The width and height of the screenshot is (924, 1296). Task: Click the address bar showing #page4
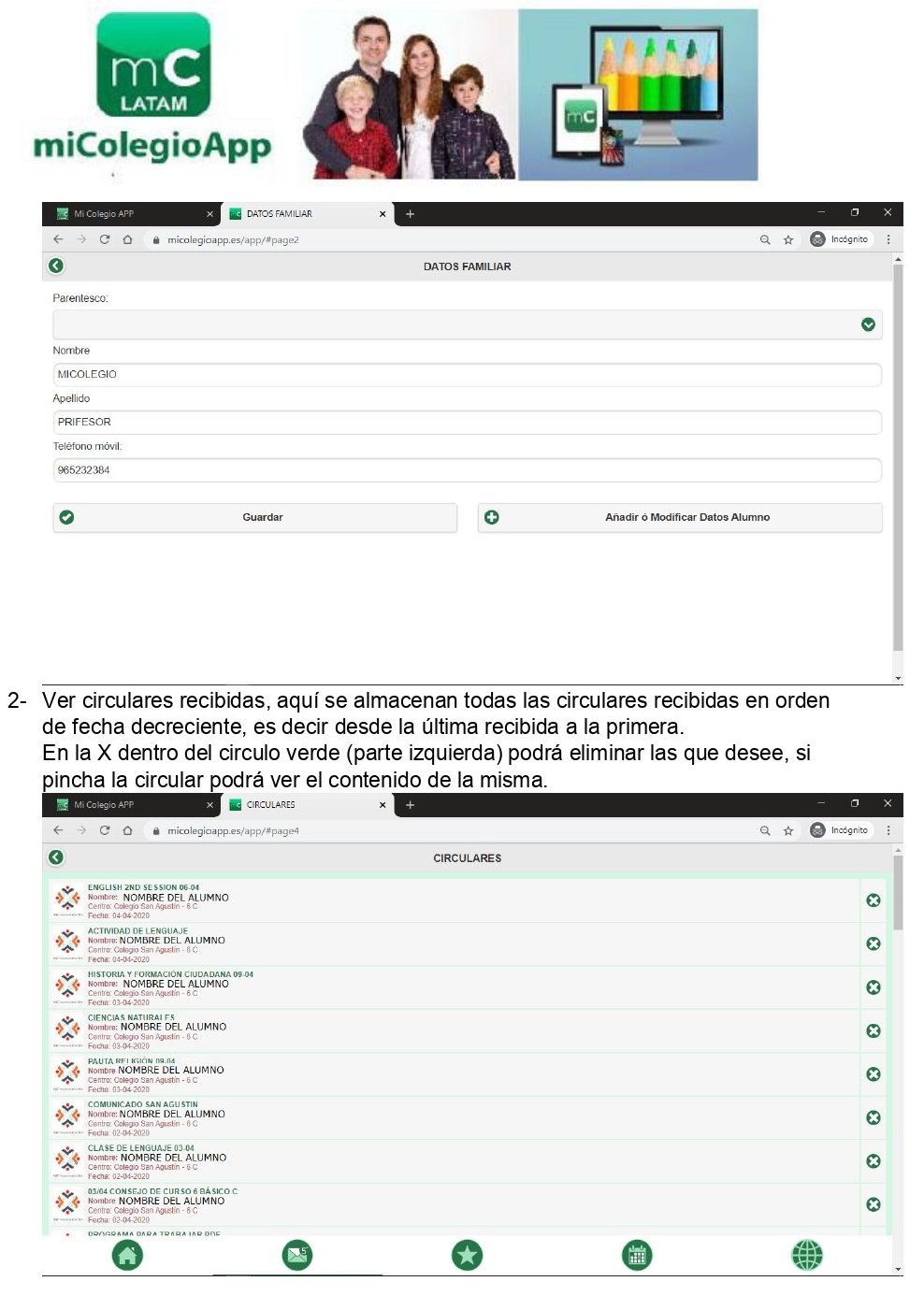(x=449, y=830)
